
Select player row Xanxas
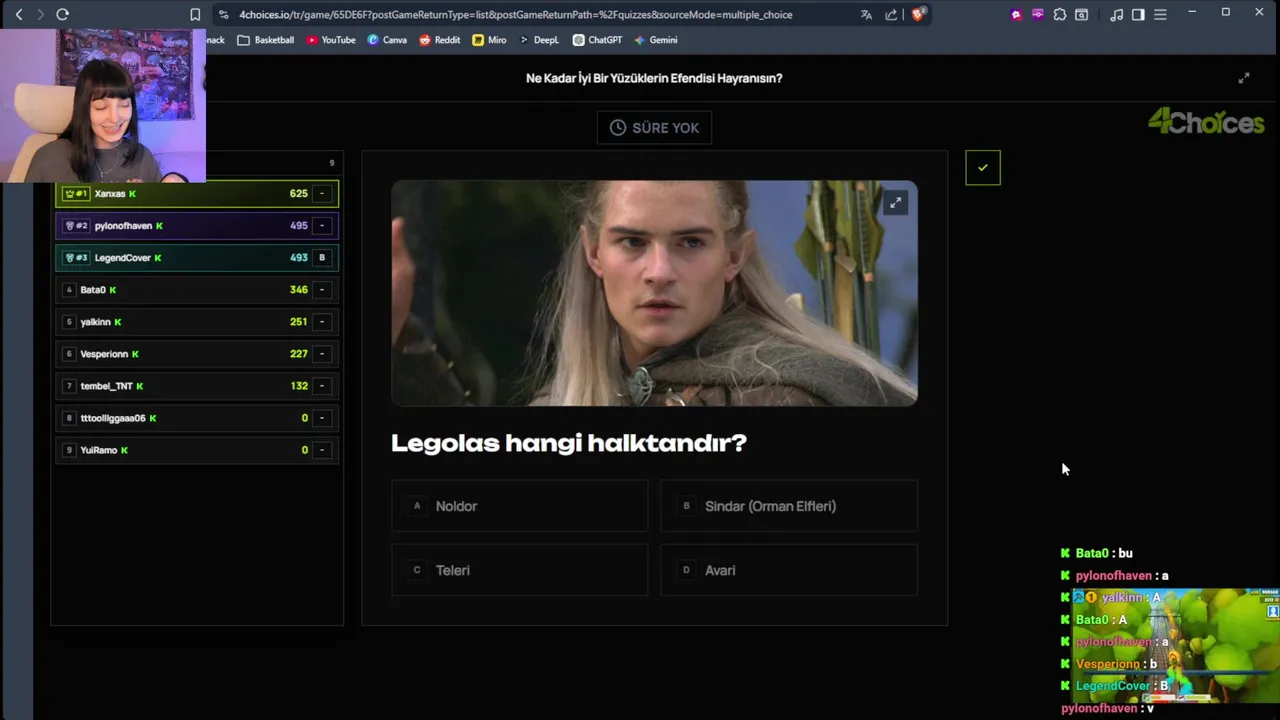point(197,194)
